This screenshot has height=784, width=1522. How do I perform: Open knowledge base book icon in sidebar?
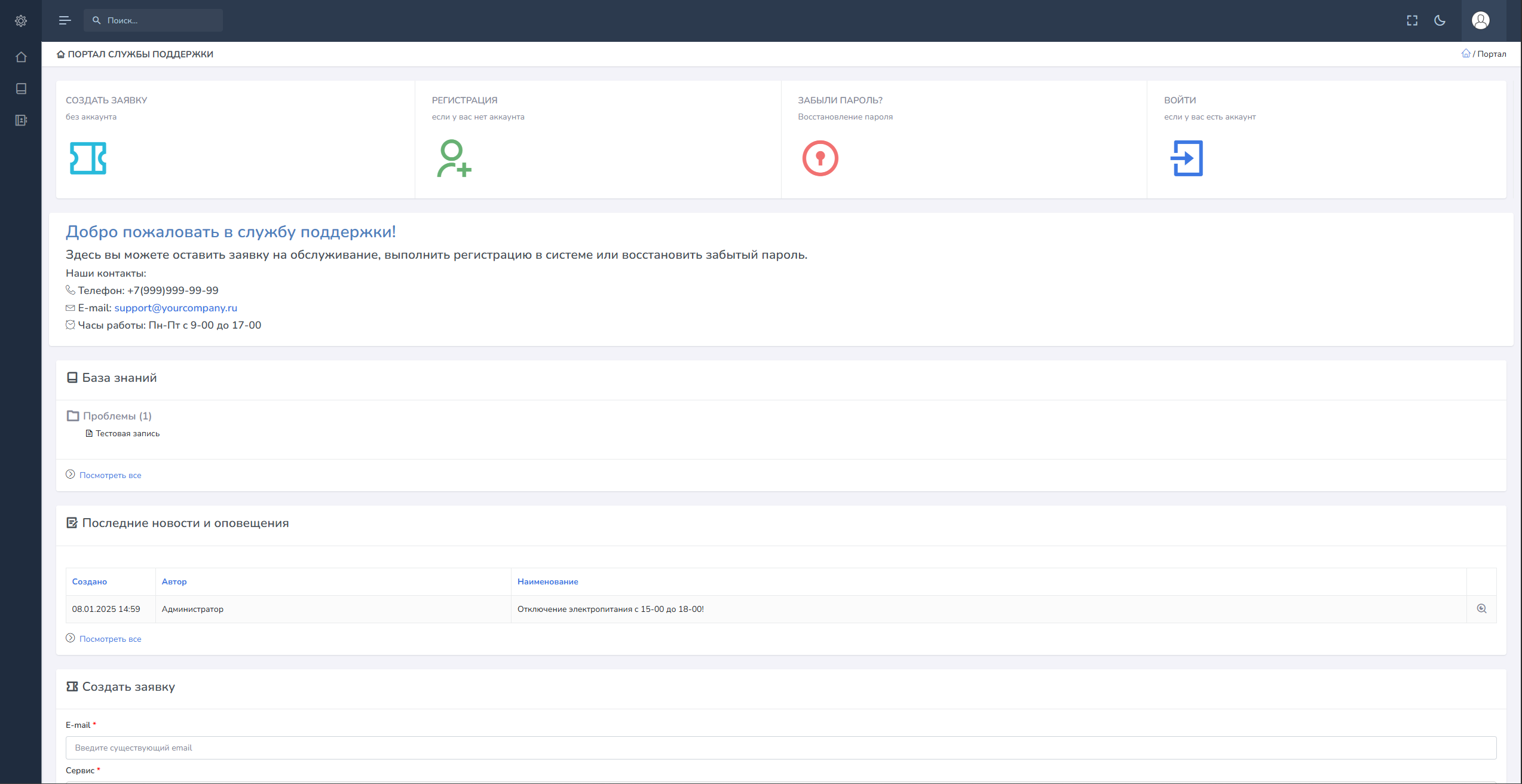point(21,89)
